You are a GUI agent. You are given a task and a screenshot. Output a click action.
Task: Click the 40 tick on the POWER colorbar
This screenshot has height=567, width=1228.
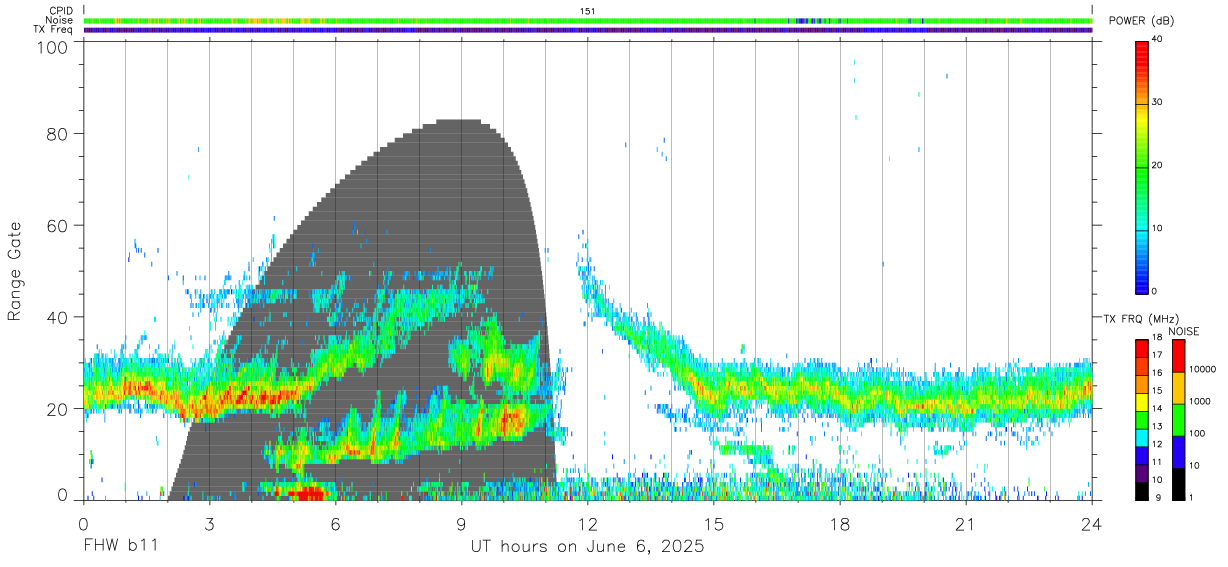(x=1157, y=39)
